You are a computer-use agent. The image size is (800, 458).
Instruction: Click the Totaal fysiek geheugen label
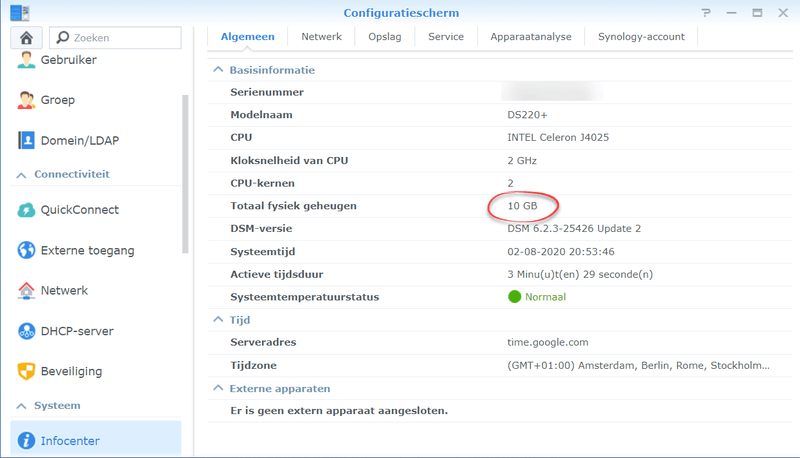pos(293,206)
